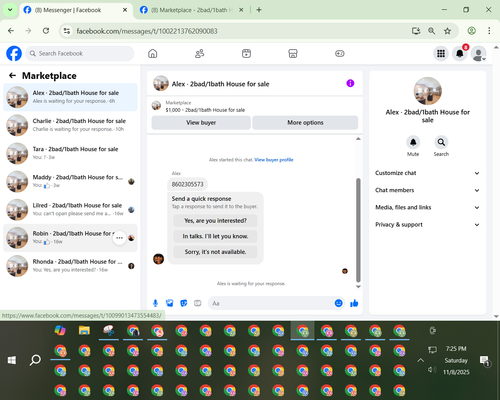The image size is (500, 400).
Task: Open Chrome zoom magnifier in address bar
Action: pos(431,31)
